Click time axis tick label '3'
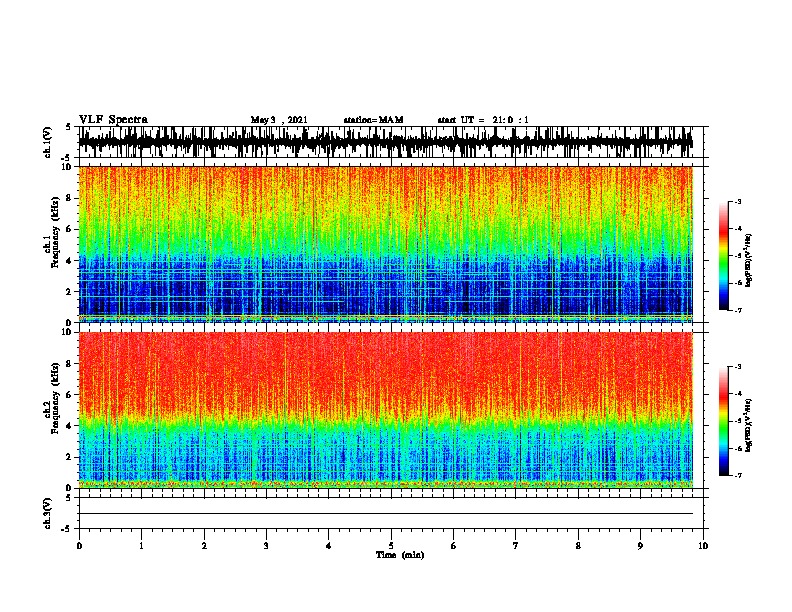Image resolution: width=792 pixels, height=612 pixels. pos(266,546)
